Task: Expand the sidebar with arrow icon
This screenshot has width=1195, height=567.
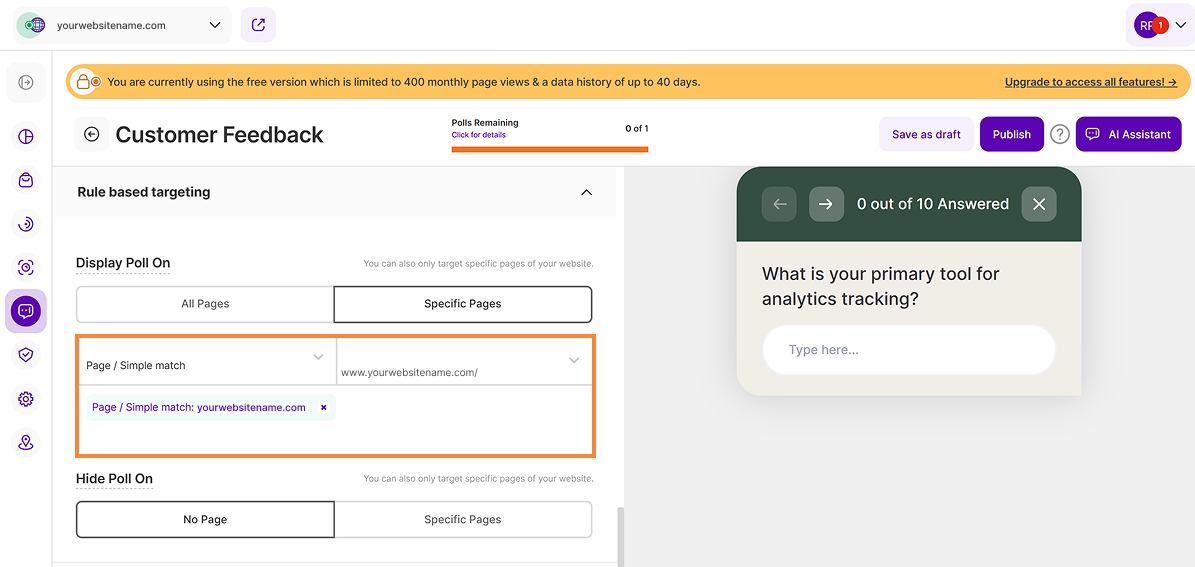Action: 26,82
